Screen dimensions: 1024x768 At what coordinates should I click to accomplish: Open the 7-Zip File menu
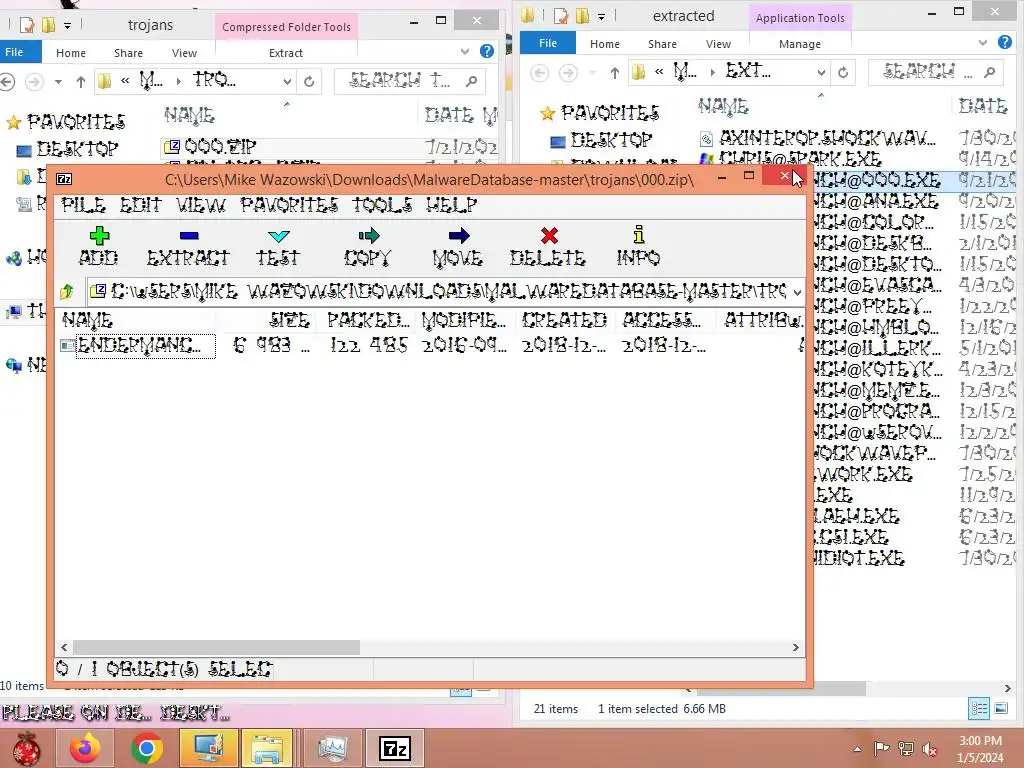[x=84, y=205]
